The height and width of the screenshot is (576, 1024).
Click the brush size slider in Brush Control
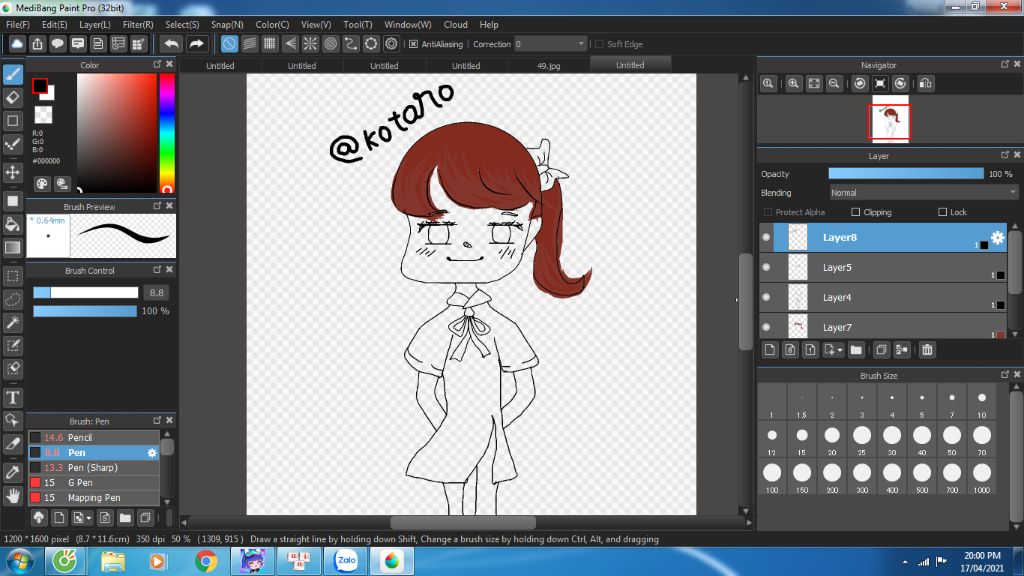pos(86,293)
